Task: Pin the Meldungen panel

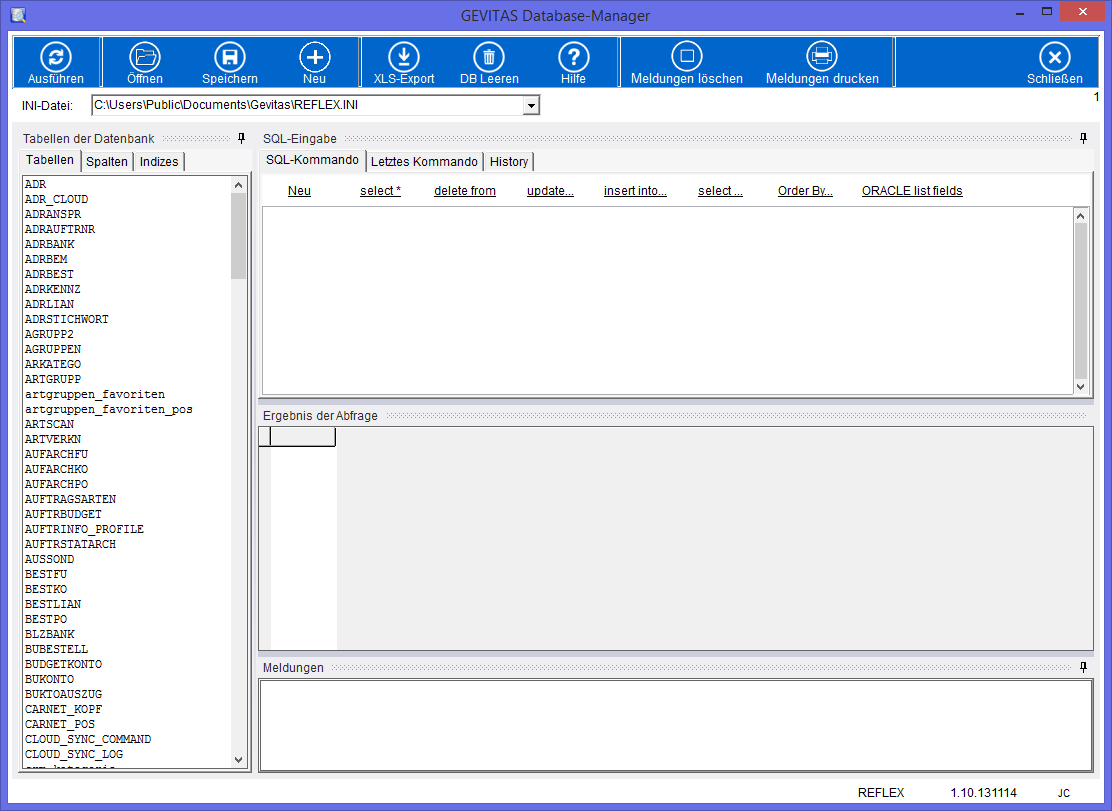Action: [x=1083, y=667]
